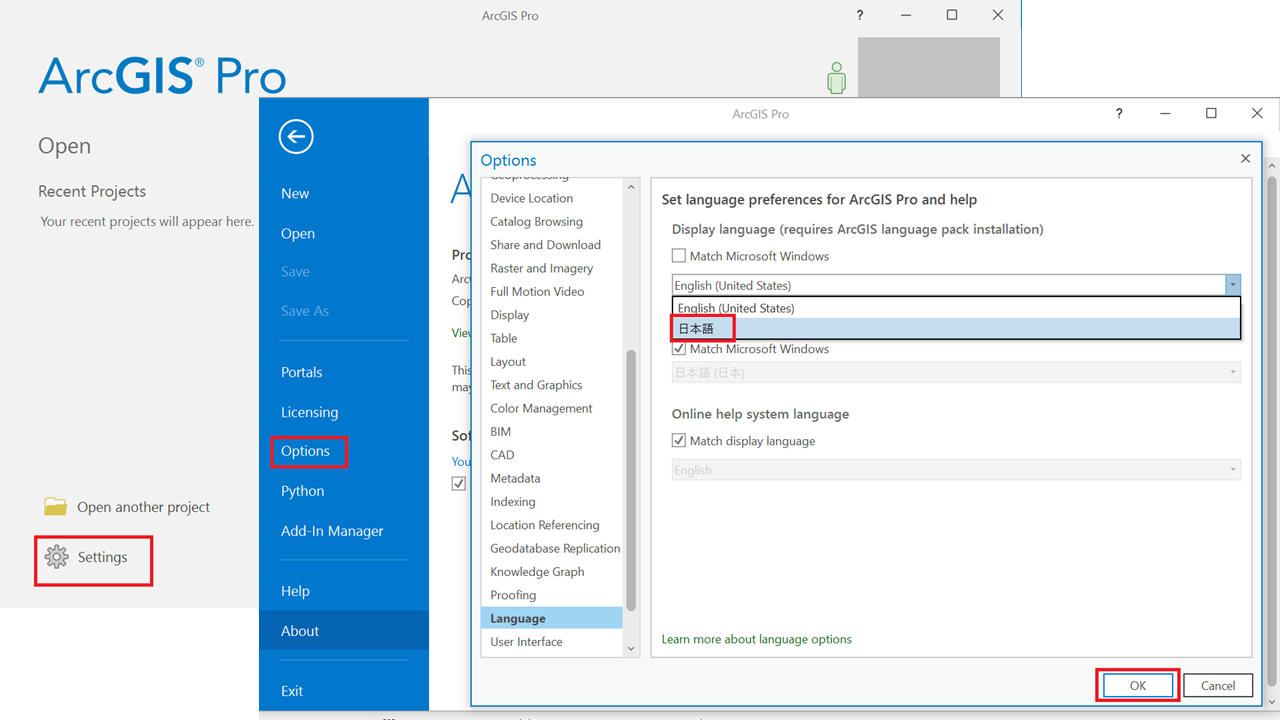Select Layout option category

507,362
